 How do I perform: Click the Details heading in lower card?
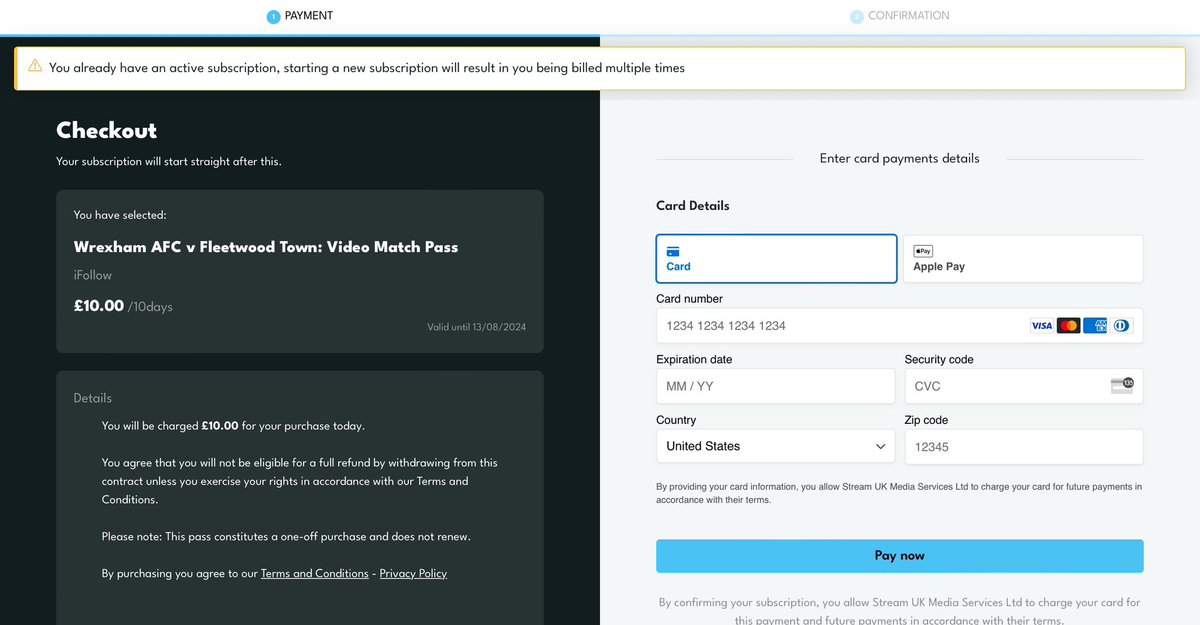[x=93, y=398]
